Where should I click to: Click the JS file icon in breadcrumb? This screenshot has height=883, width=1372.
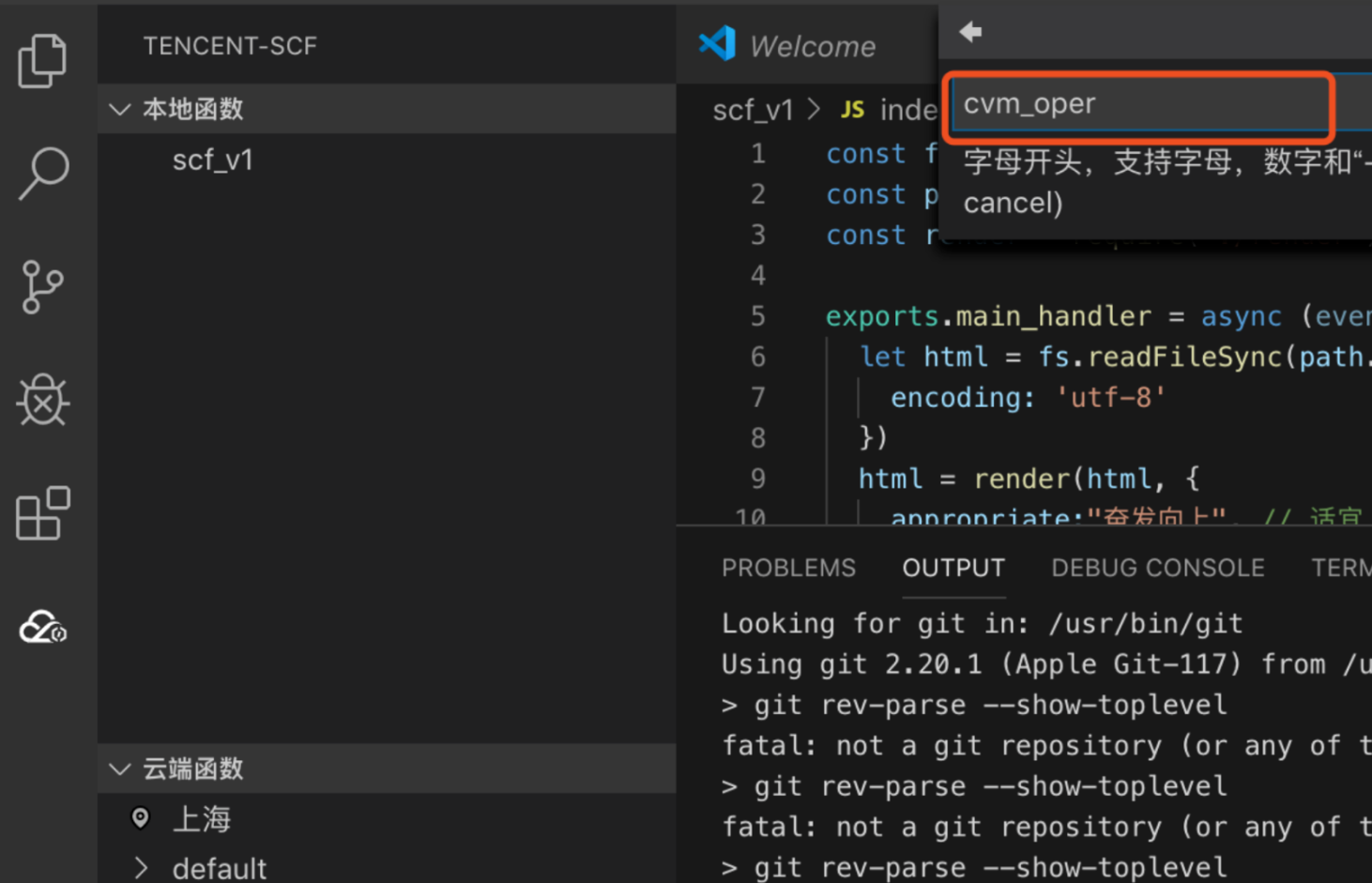852,111
